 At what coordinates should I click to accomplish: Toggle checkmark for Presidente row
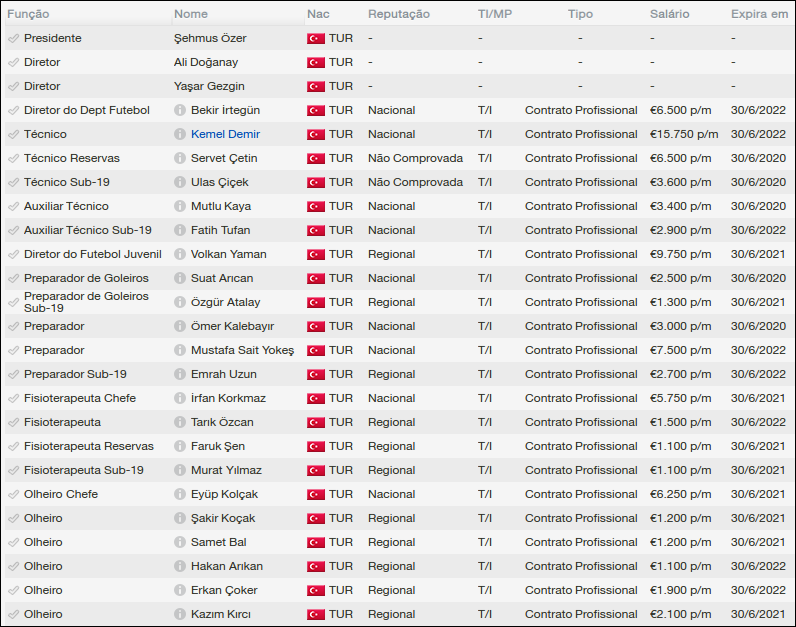point(13,38)
